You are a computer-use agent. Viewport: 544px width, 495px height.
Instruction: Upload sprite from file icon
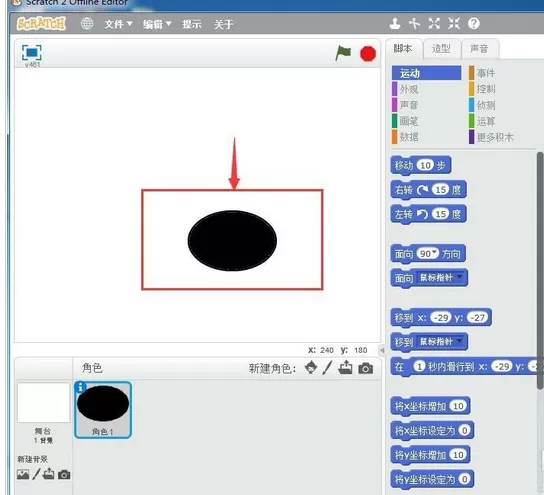click(345, 367)
